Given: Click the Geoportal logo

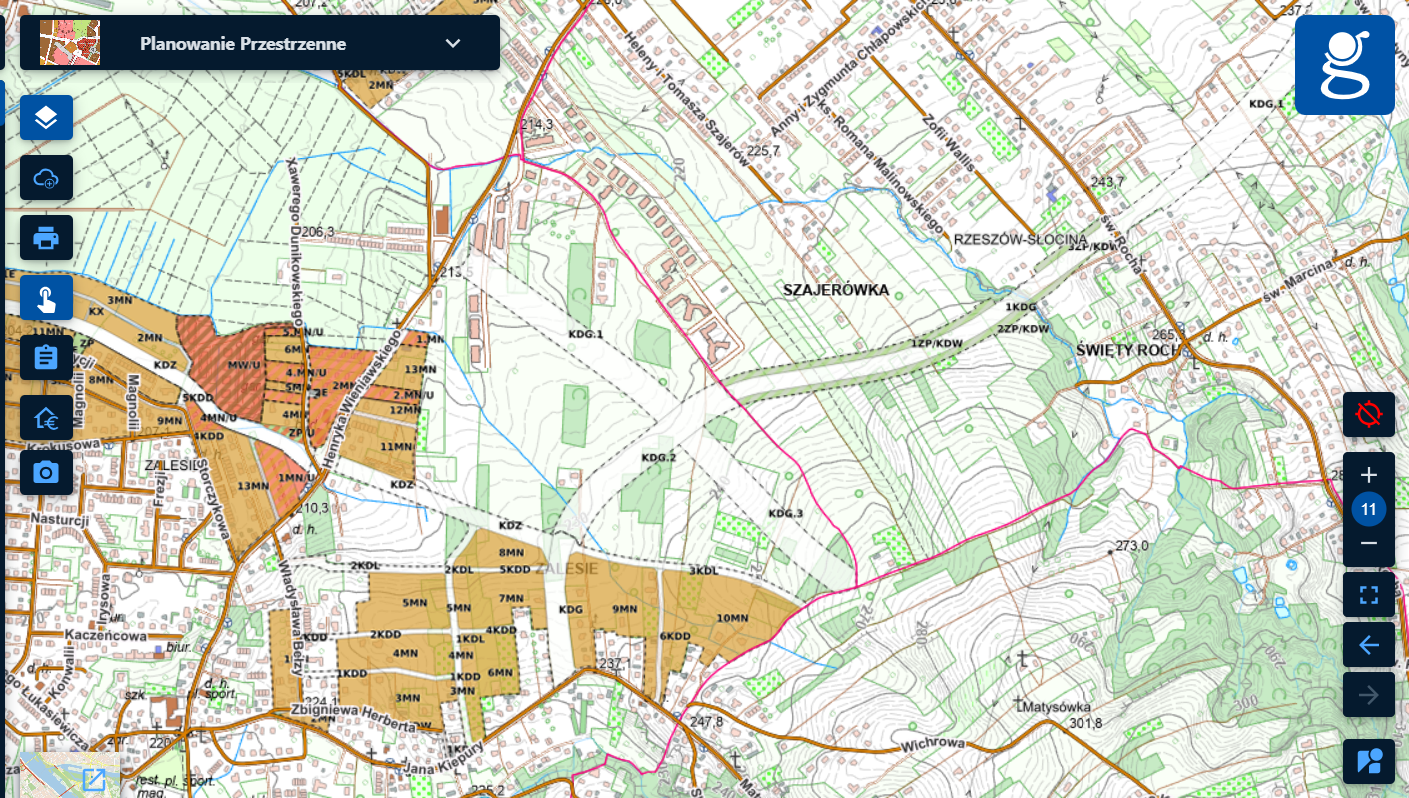Looking at the screenshot, I should click(x=1345, y=65).
